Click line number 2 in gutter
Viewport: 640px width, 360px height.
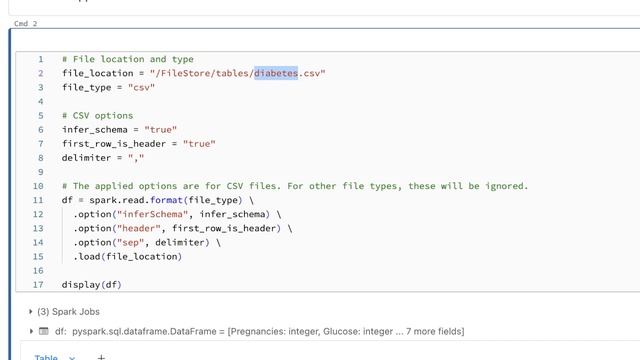click(x=40, y=73)
